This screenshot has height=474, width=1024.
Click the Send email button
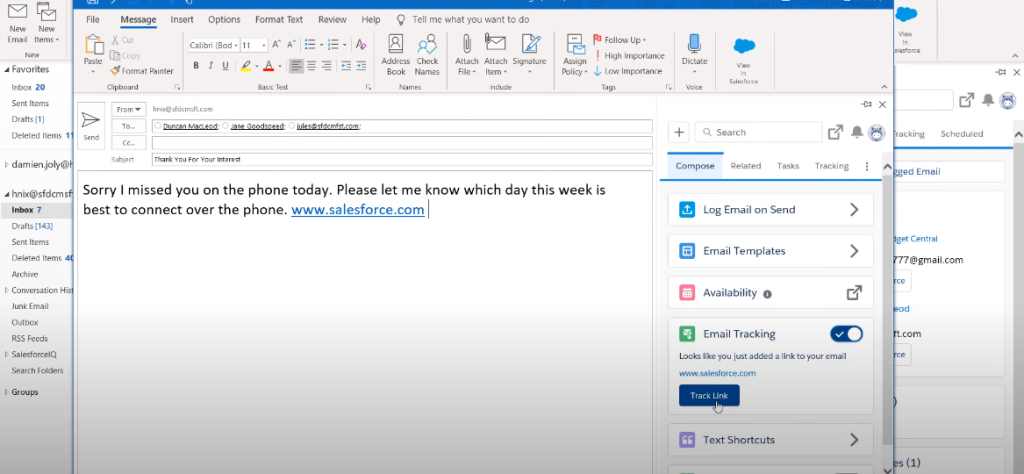pos(91,123)
